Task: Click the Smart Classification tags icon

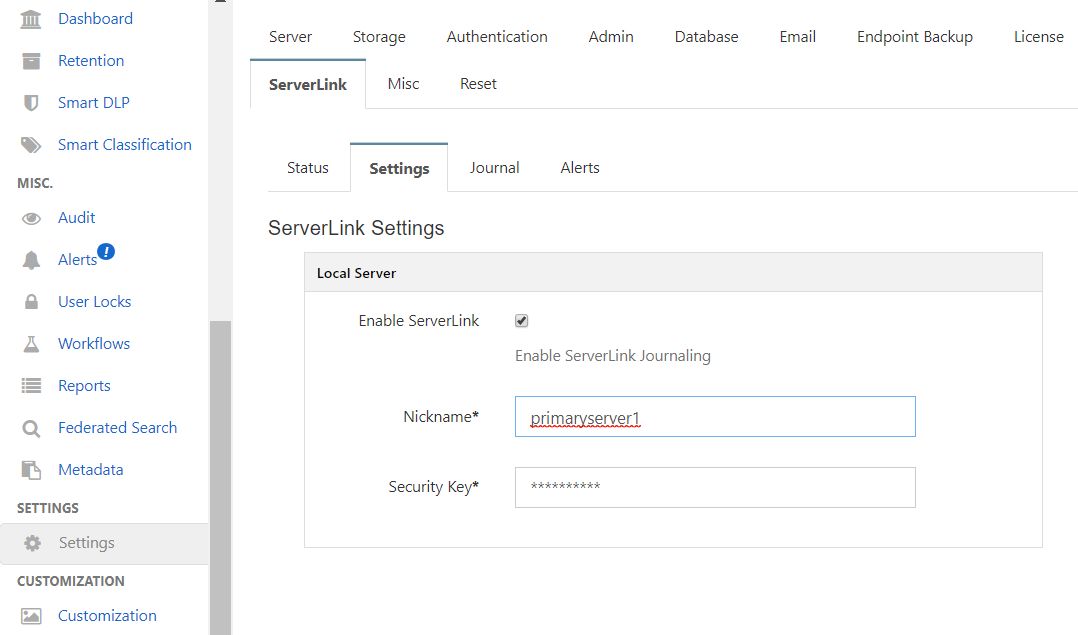Action: point(31,145)
